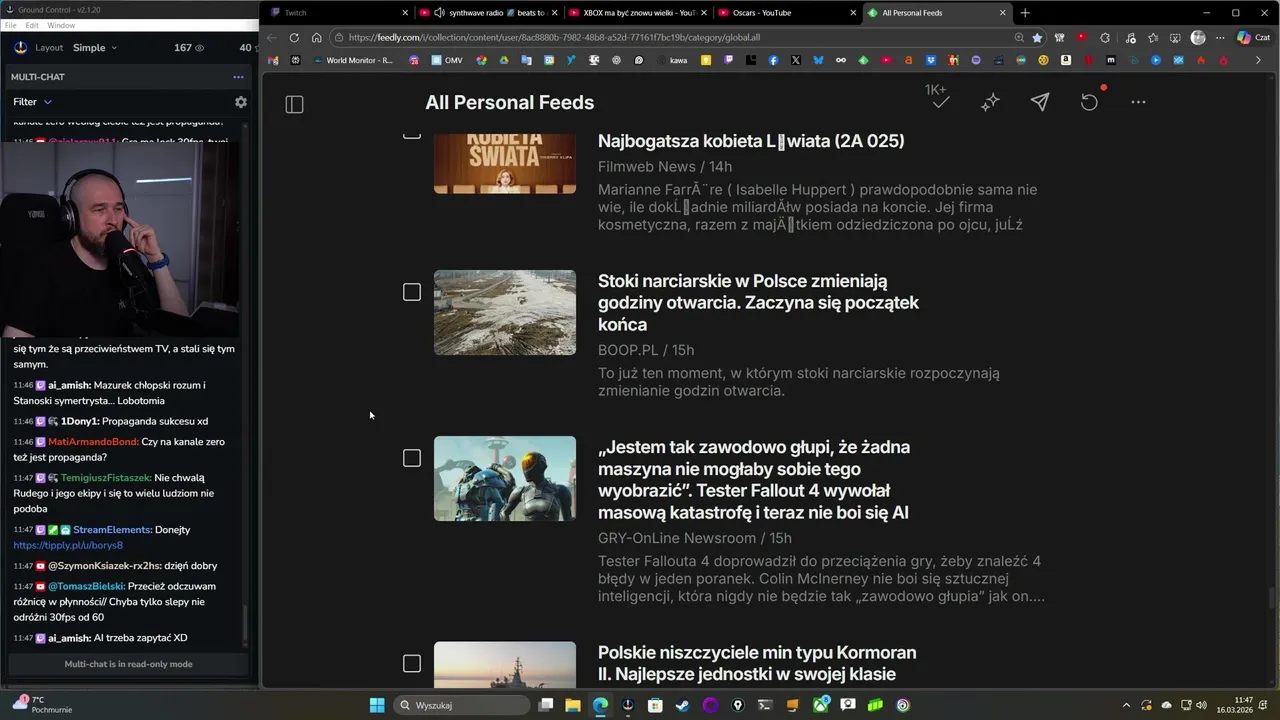Tick the checkbox for Tester Fallout 4 article
The image size is (1280, 720).
(412, 458)
